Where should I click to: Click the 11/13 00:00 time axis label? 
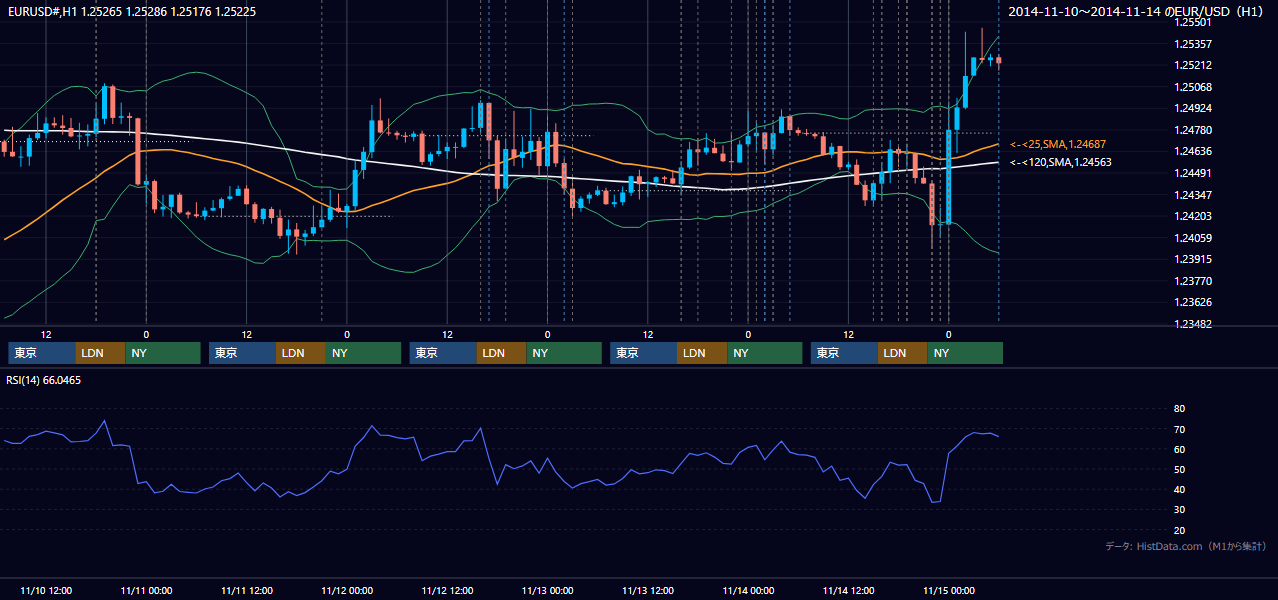click(548, 590)
